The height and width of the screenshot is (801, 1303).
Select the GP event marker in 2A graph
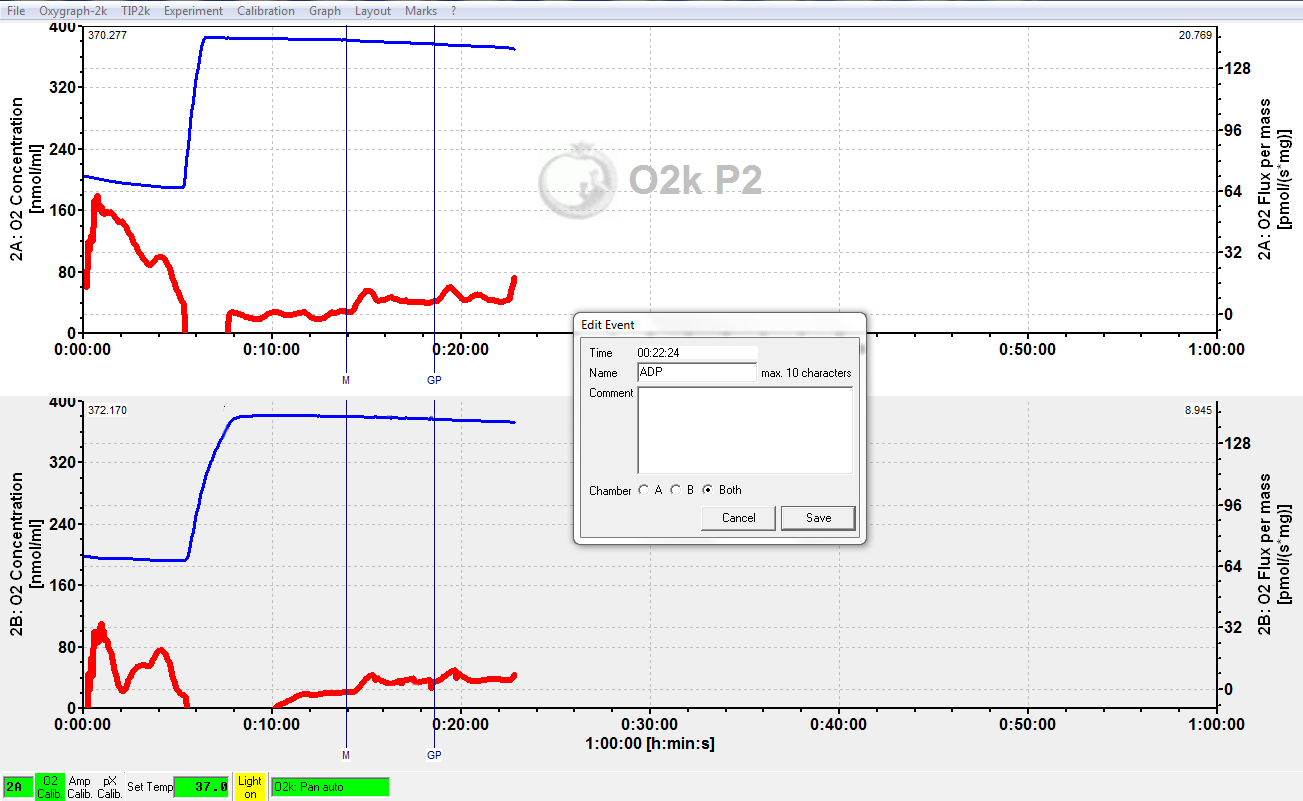click(434, 380)
